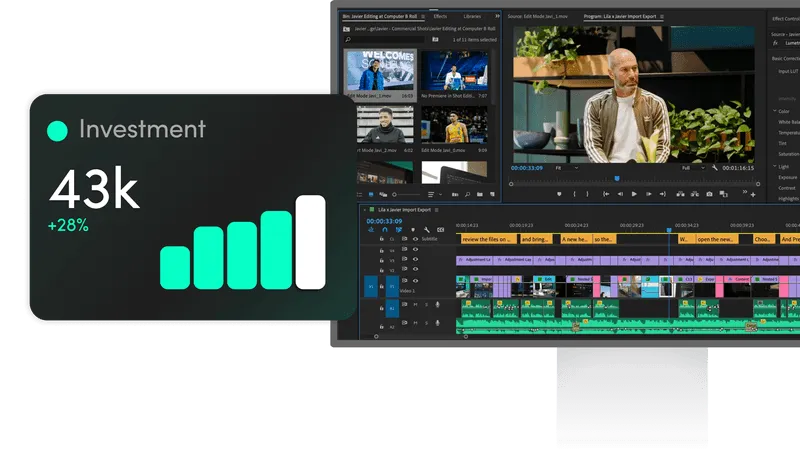This screenshot has width=800, height=450.
Task: Click the bin-from-search icon beside search field
Action: coord(435,39)
